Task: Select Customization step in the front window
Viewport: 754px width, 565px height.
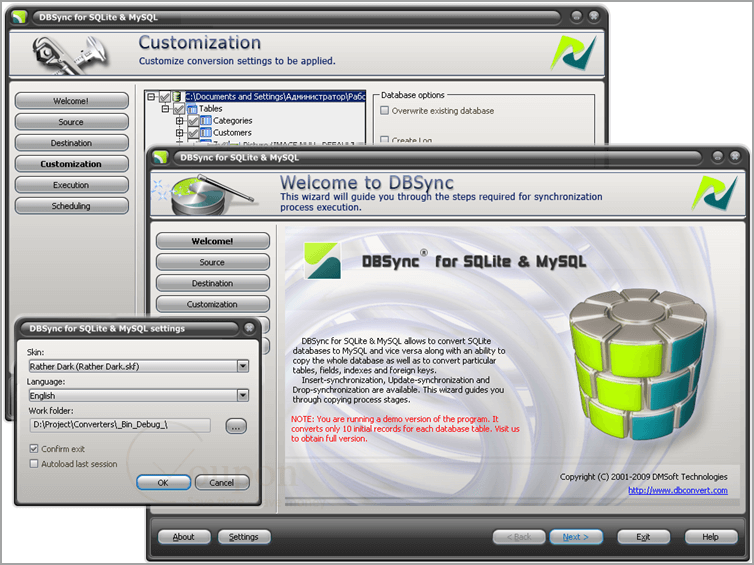Action: pos(213,304)
